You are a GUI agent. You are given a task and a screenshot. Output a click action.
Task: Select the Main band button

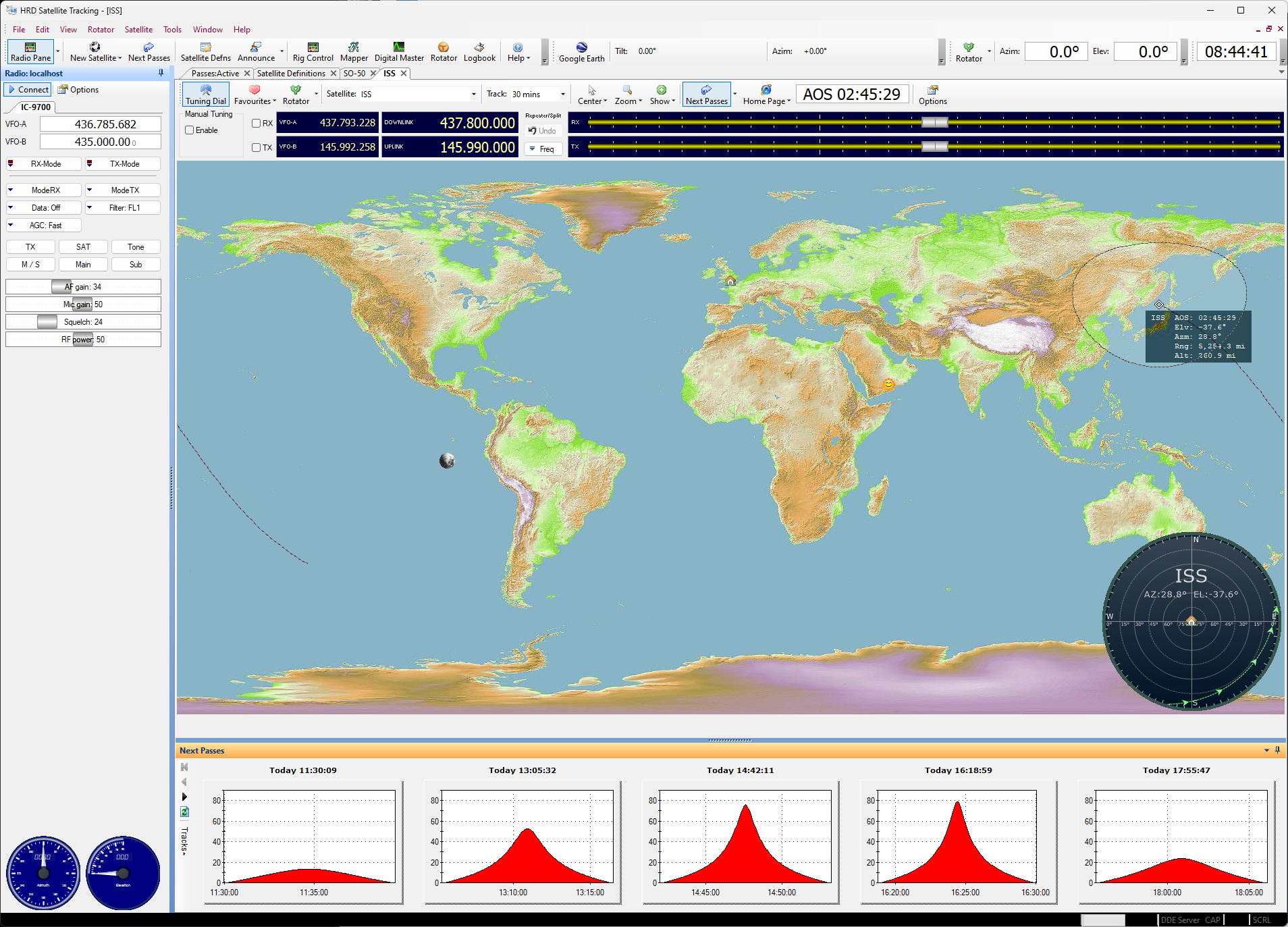point(83,265)
